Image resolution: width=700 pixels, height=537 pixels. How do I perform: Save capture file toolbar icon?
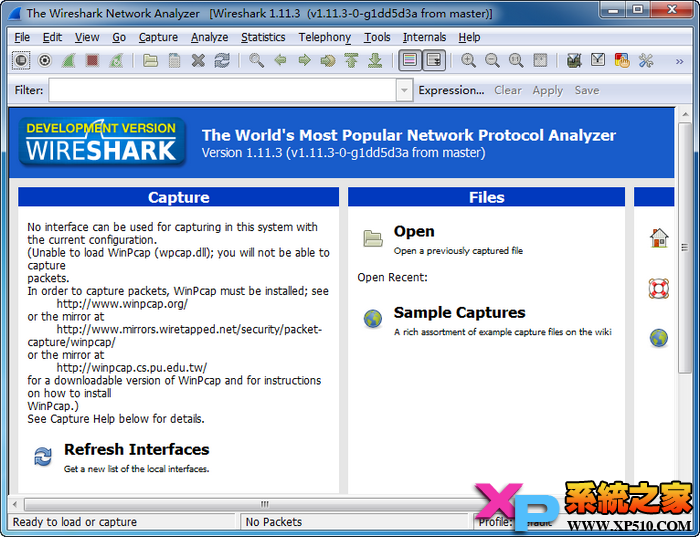[175, 60]
